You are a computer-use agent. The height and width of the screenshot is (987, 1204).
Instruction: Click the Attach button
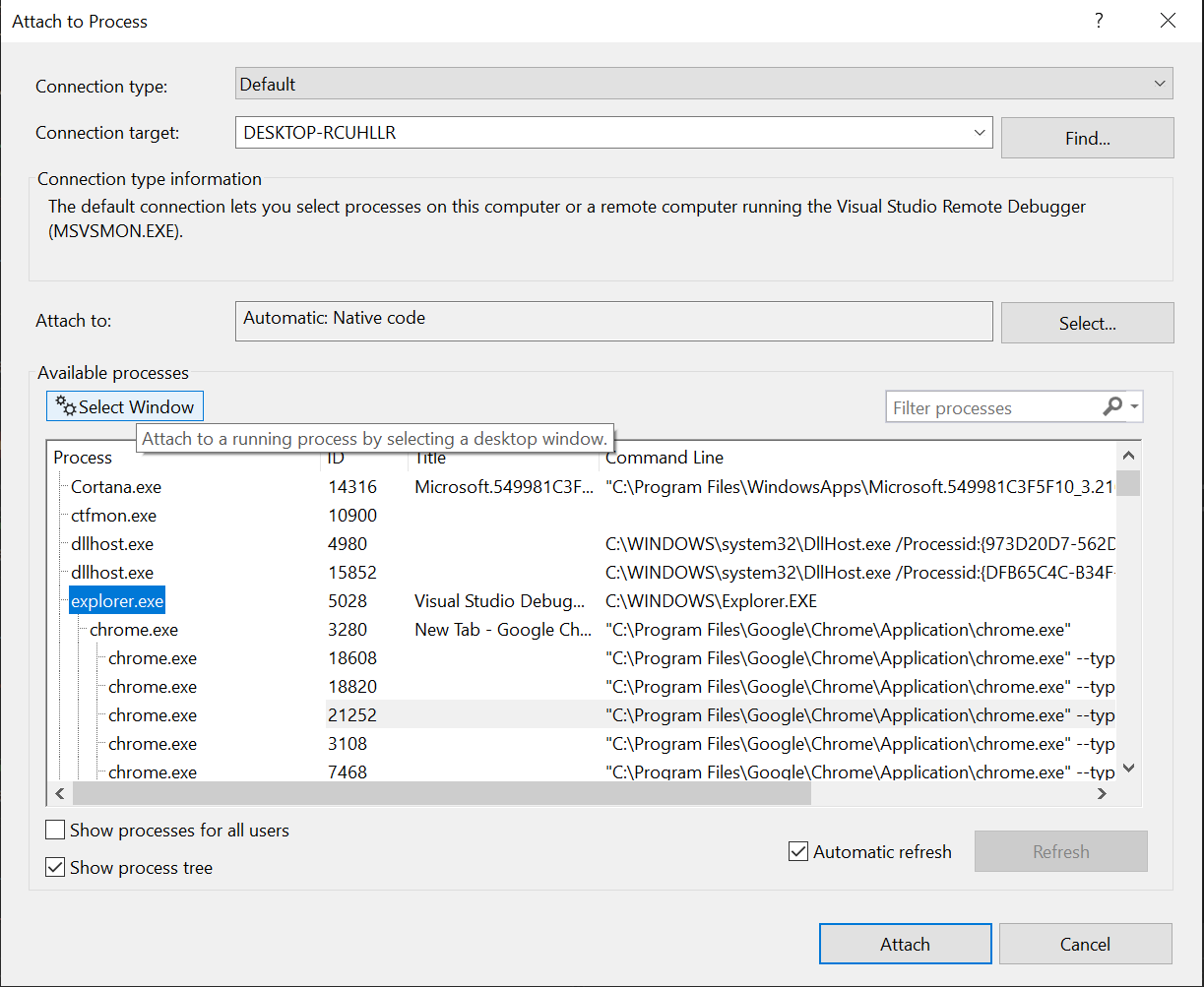(x=904, y=943)
